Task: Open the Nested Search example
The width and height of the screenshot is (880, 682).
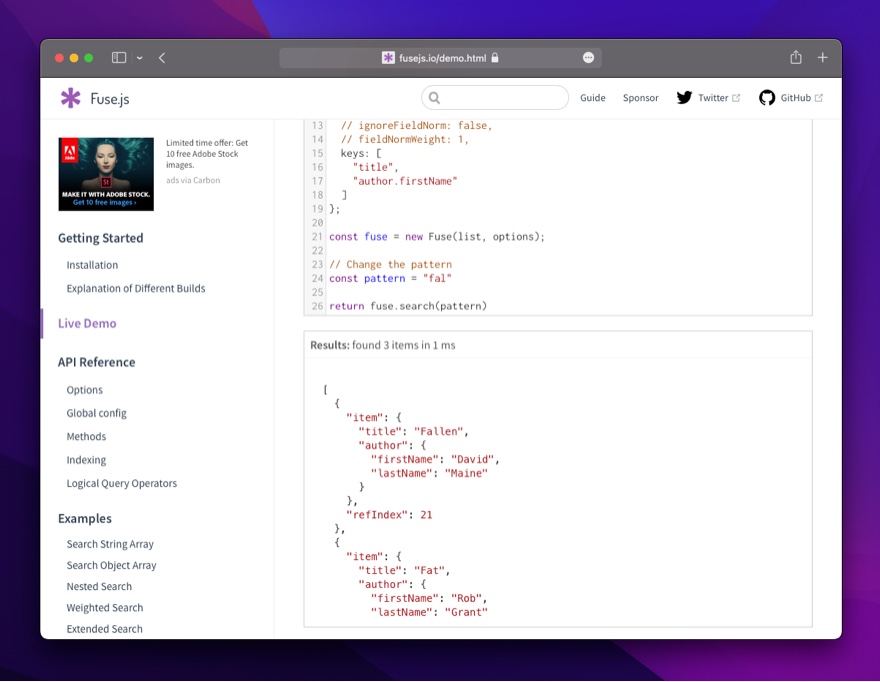Action: [x=98, y=586]
